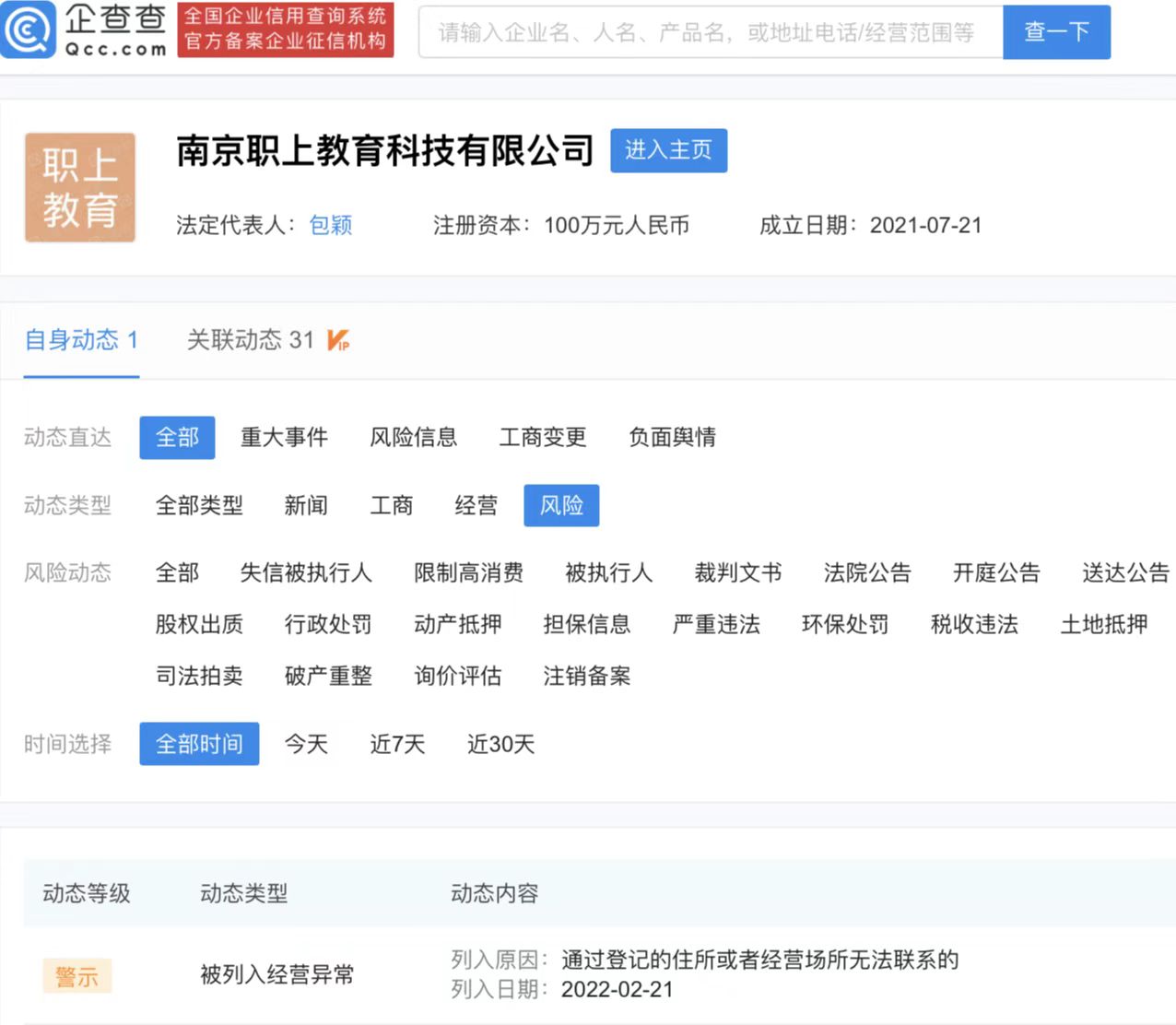This screenshot has height=1025, width=1176.
Task: Click the VIP badge next to 关联动态
Action: tap(338, 340)
